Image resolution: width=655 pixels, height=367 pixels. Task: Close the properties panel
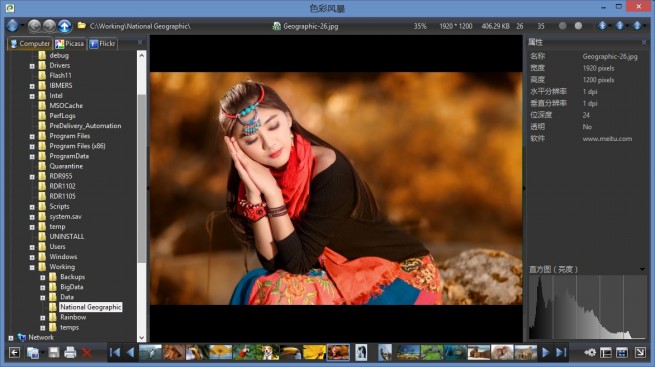[x=644, y=42]
